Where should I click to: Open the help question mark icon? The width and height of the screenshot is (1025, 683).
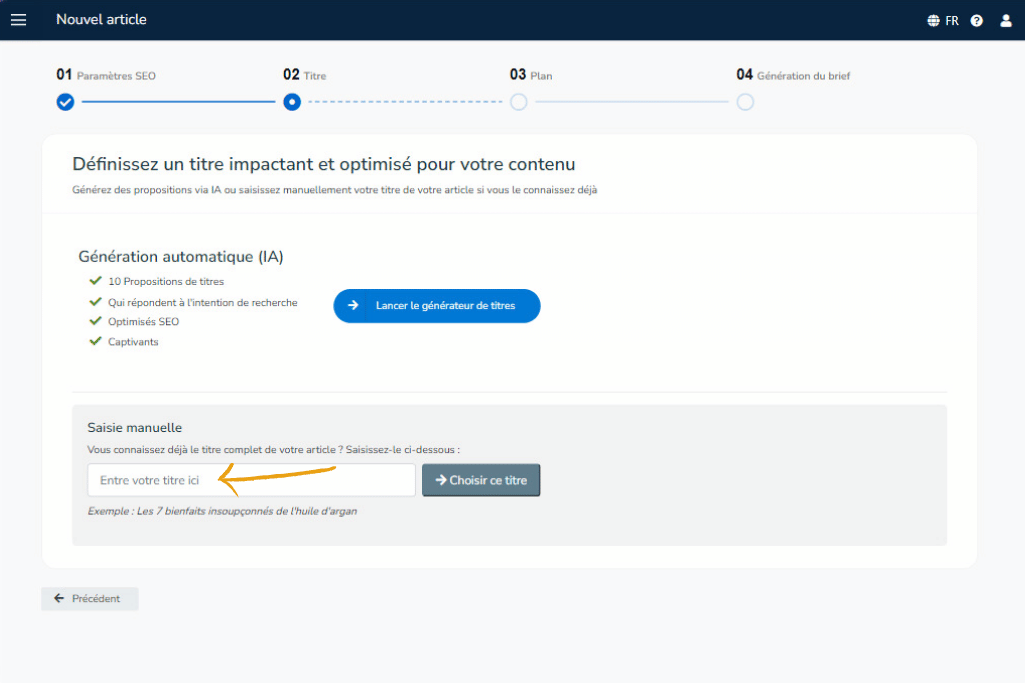pyautogui.click(x=977, y=20)
